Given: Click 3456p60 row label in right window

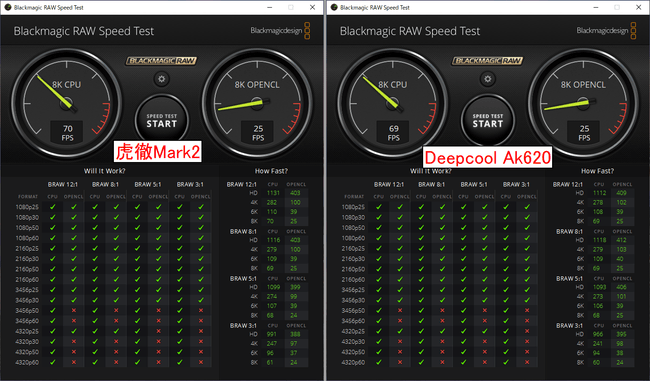Looking at the screenshot, I should (x=353, y=321).
